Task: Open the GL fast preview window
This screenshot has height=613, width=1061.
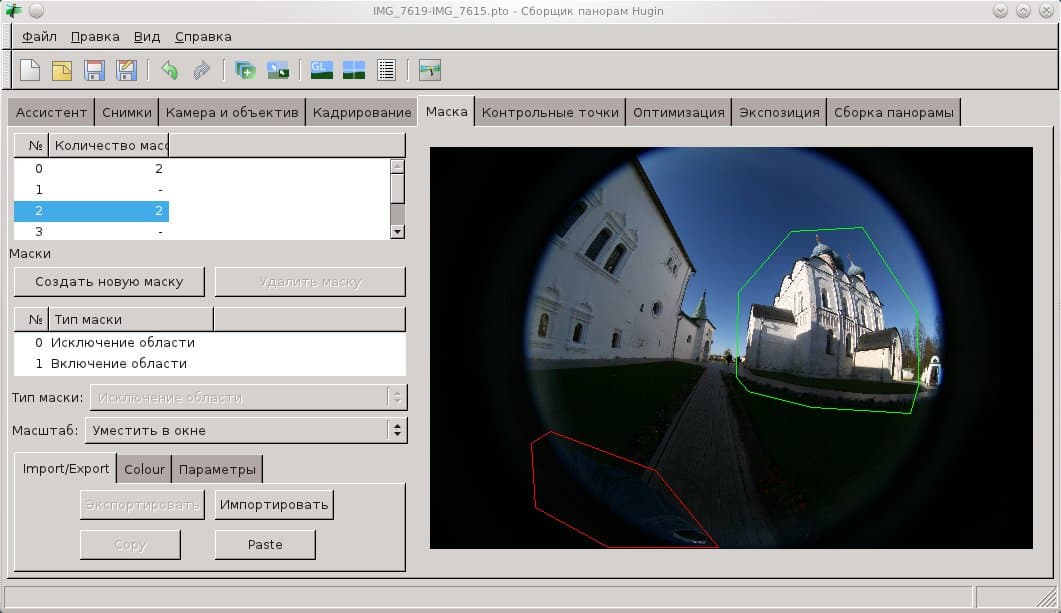Action: [x=321, y=70]
